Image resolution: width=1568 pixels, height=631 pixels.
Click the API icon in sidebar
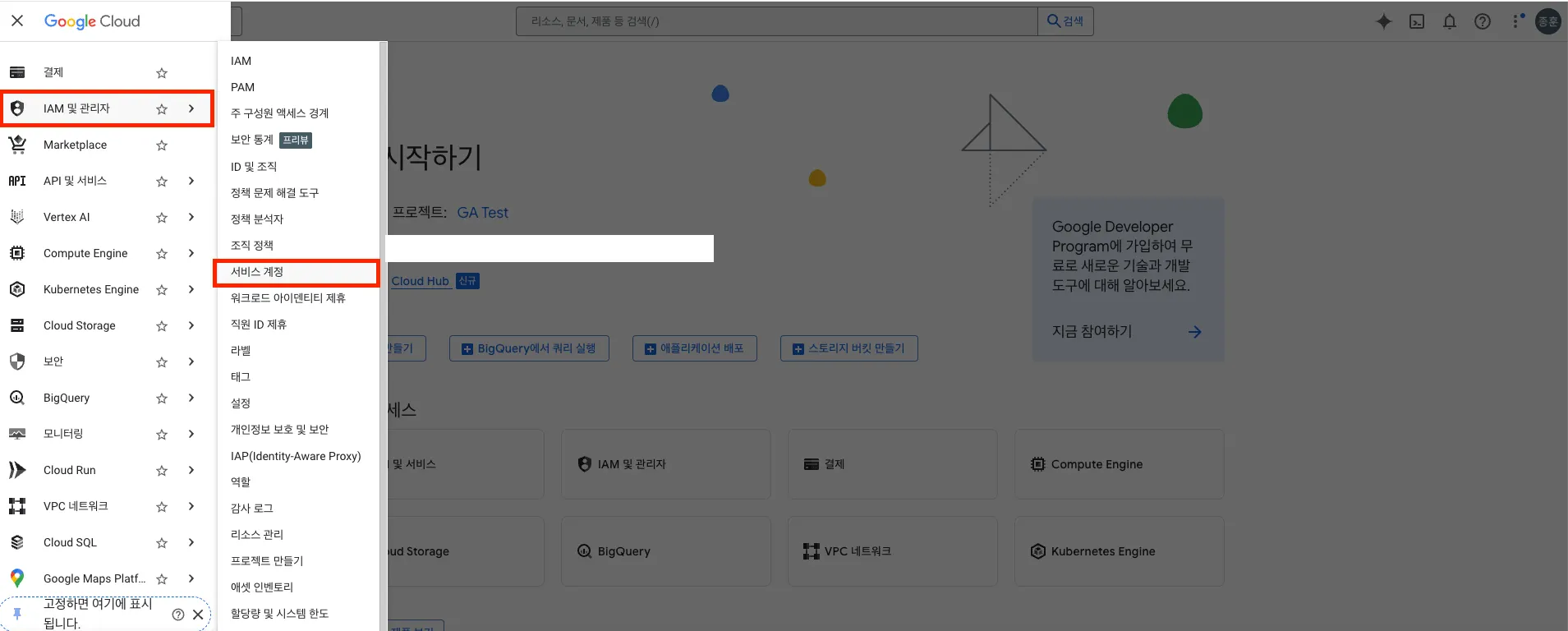17,181
